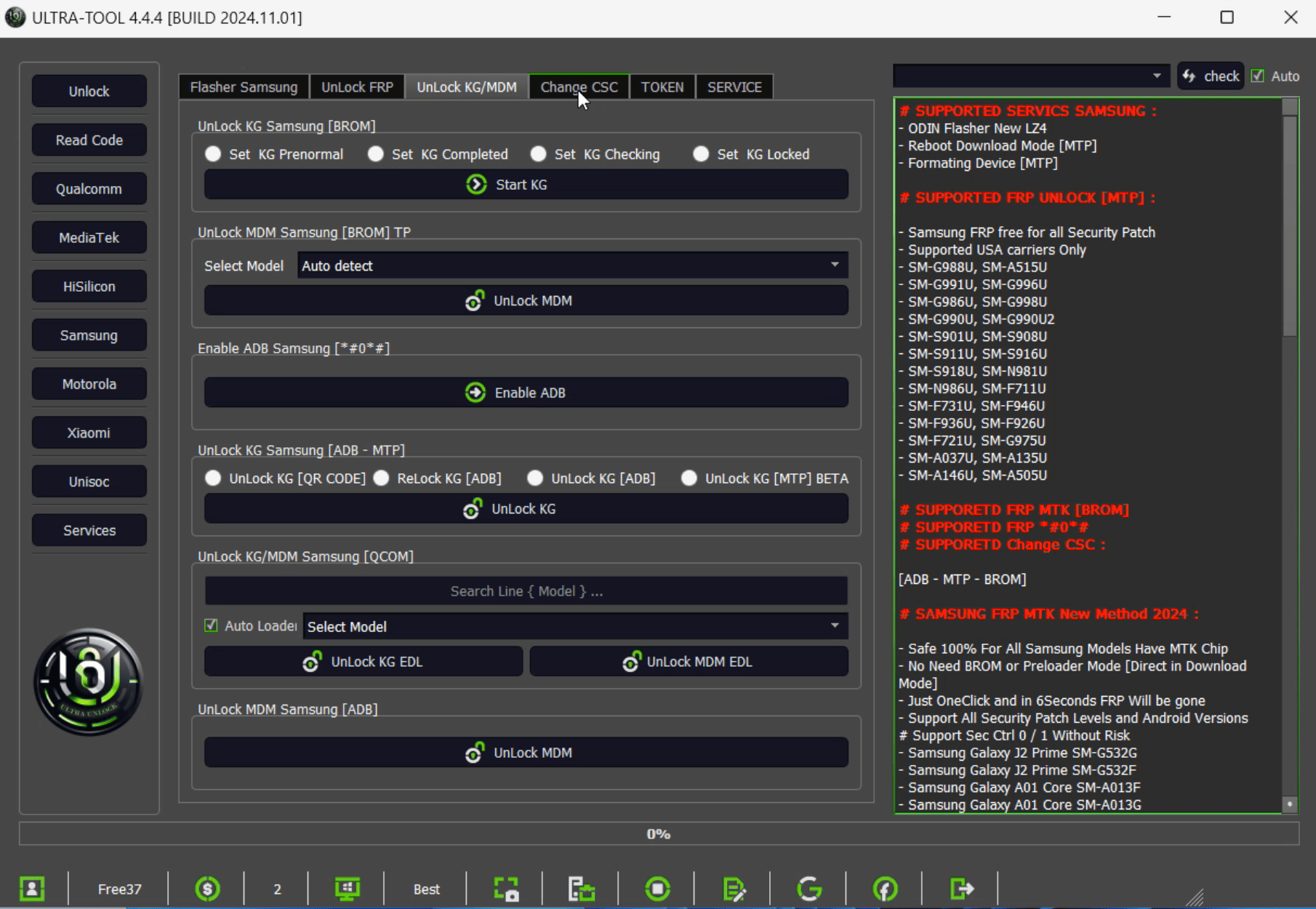This screenshot has width=1316, height=909.
Task: Uncheck the Auto checkbox near check button
Action: (1258, 76)
